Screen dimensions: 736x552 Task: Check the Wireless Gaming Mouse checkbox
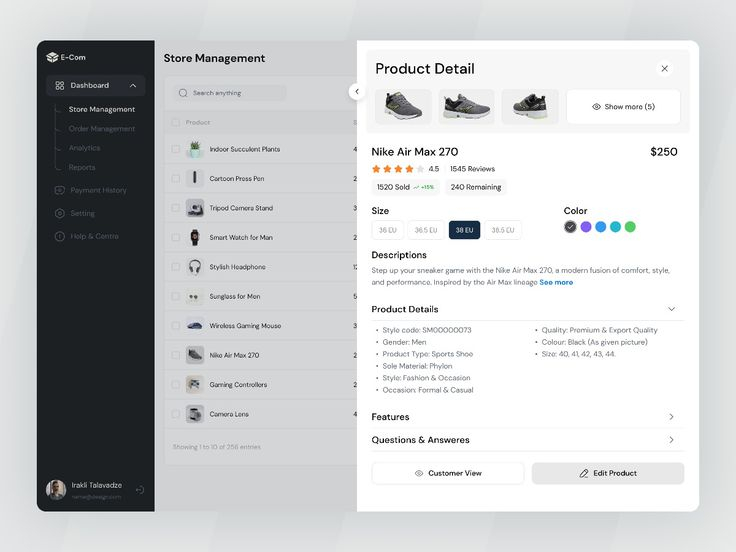tap(176, 326)
